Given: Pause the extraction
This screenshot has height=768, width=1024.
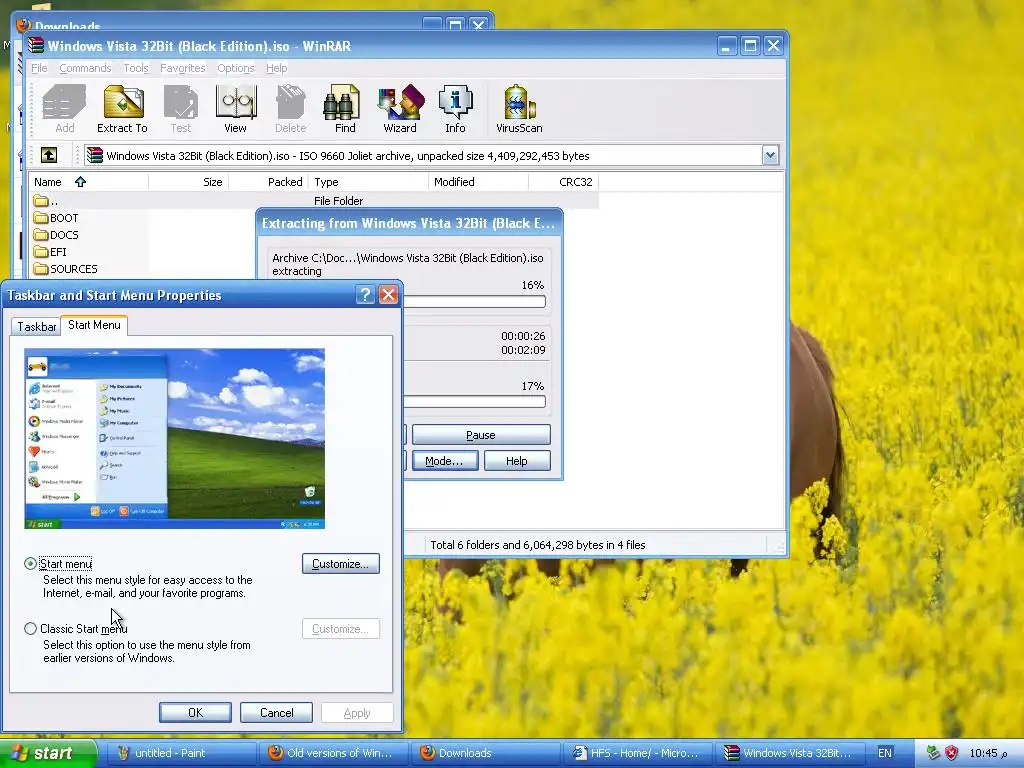Looking at the screenshot, I should point(481,435).
